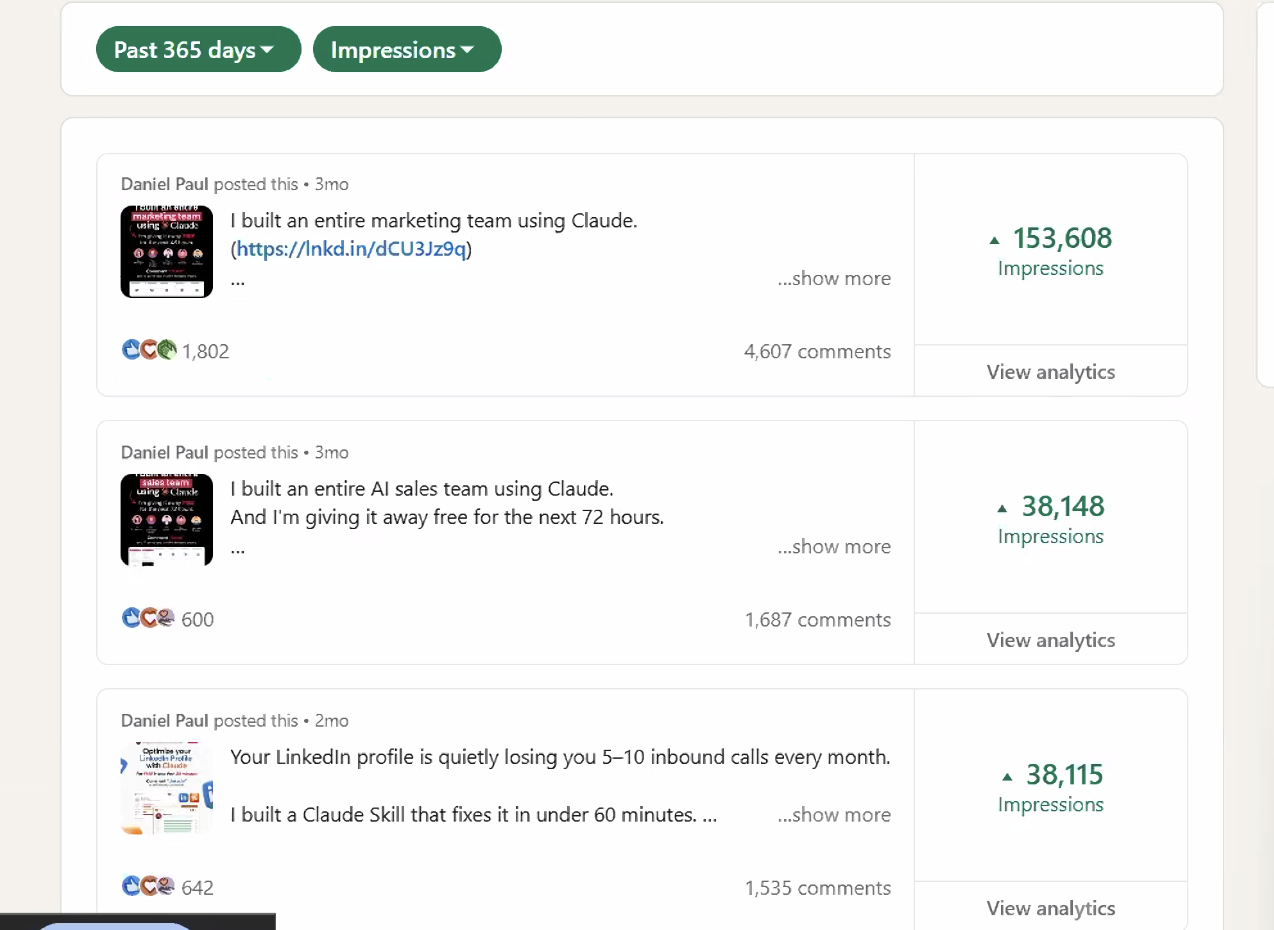Screen dimensions: 1274x930
Task: Open the 600 reactions count
Action: click(x=198, y=620)
